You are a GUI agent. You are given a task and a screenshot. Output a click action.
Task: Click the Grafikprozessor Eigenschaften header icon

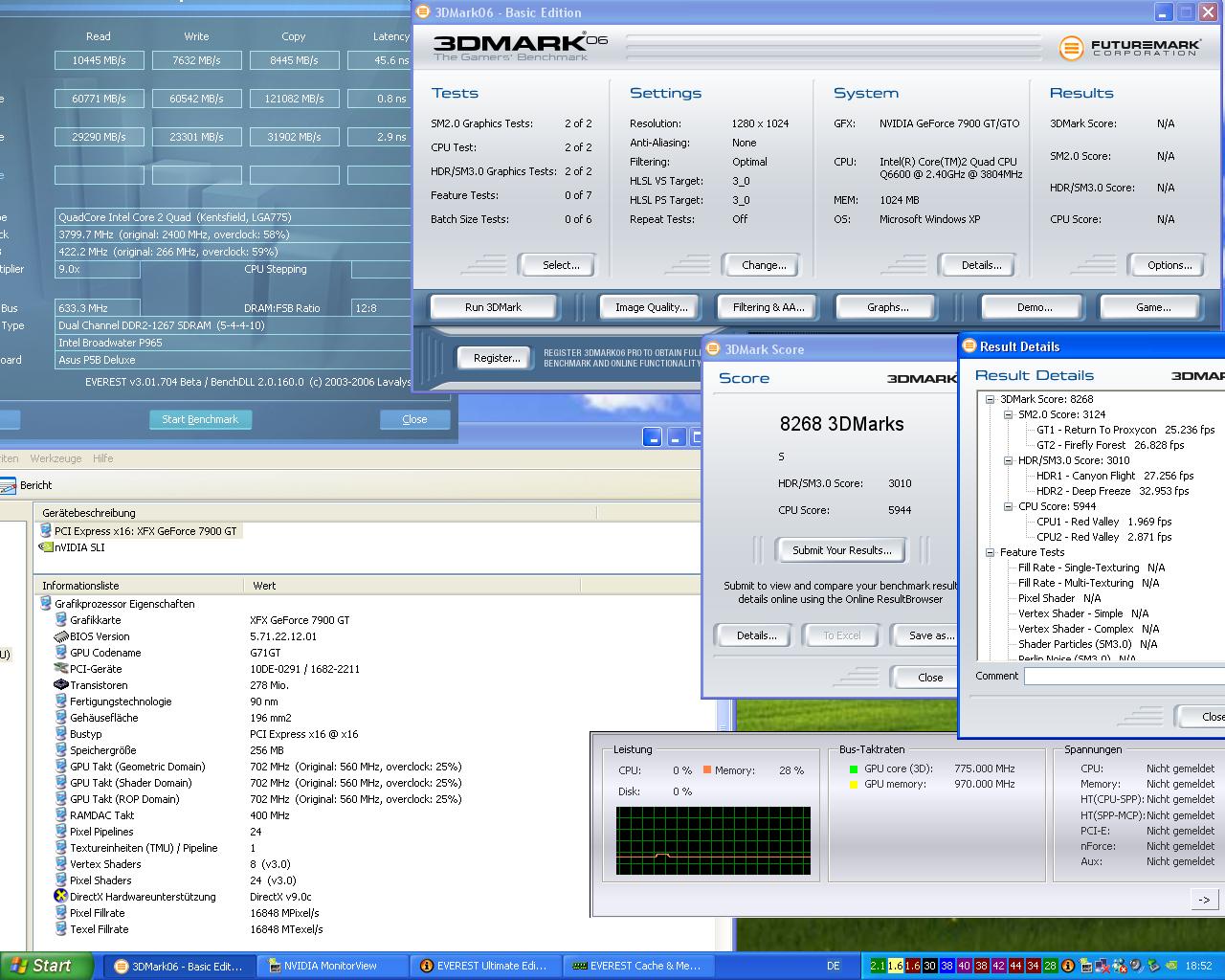(x=45, y=604)
